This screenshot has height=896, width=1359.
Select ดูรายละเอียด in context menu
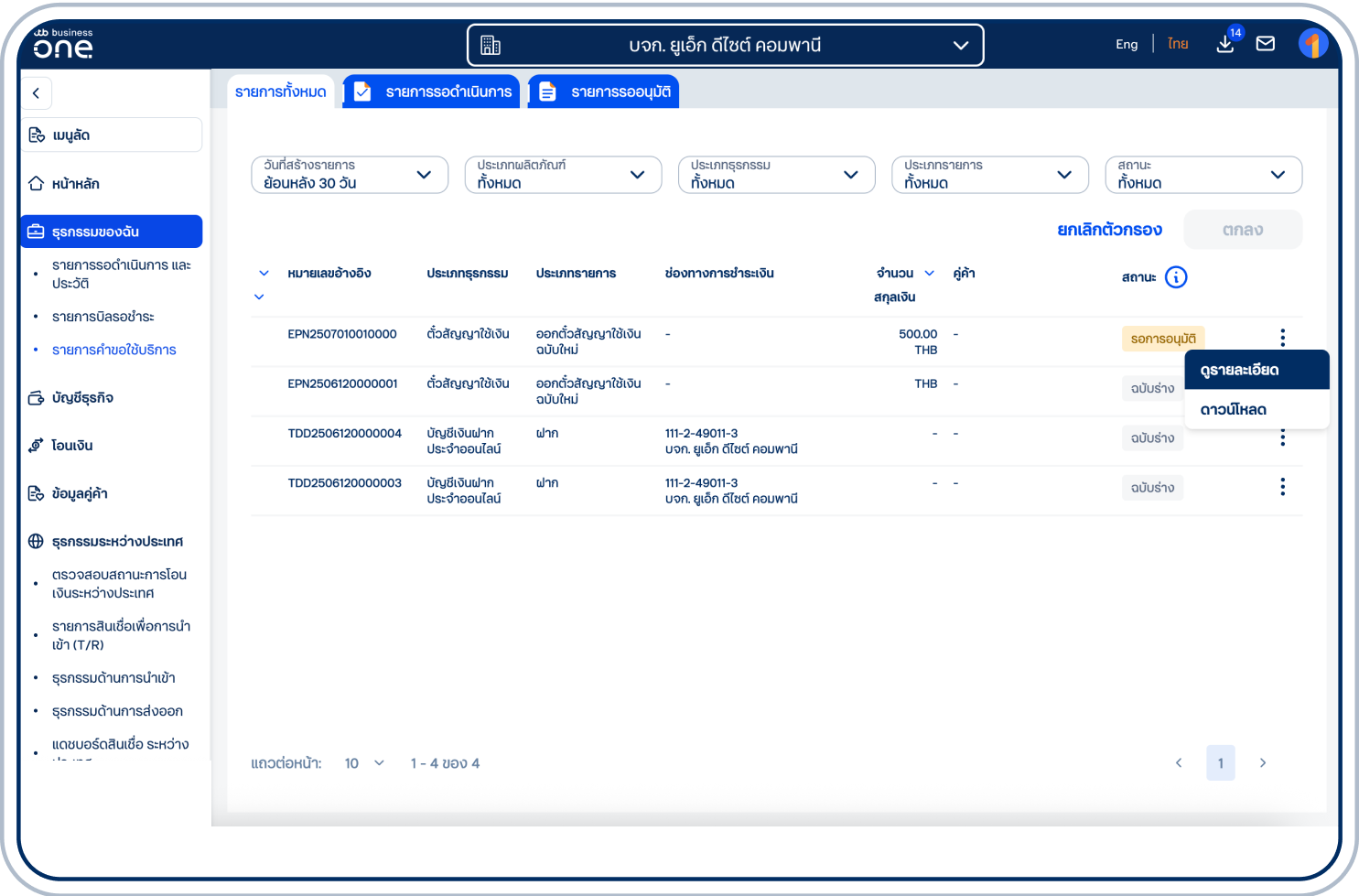point(1257,370)
